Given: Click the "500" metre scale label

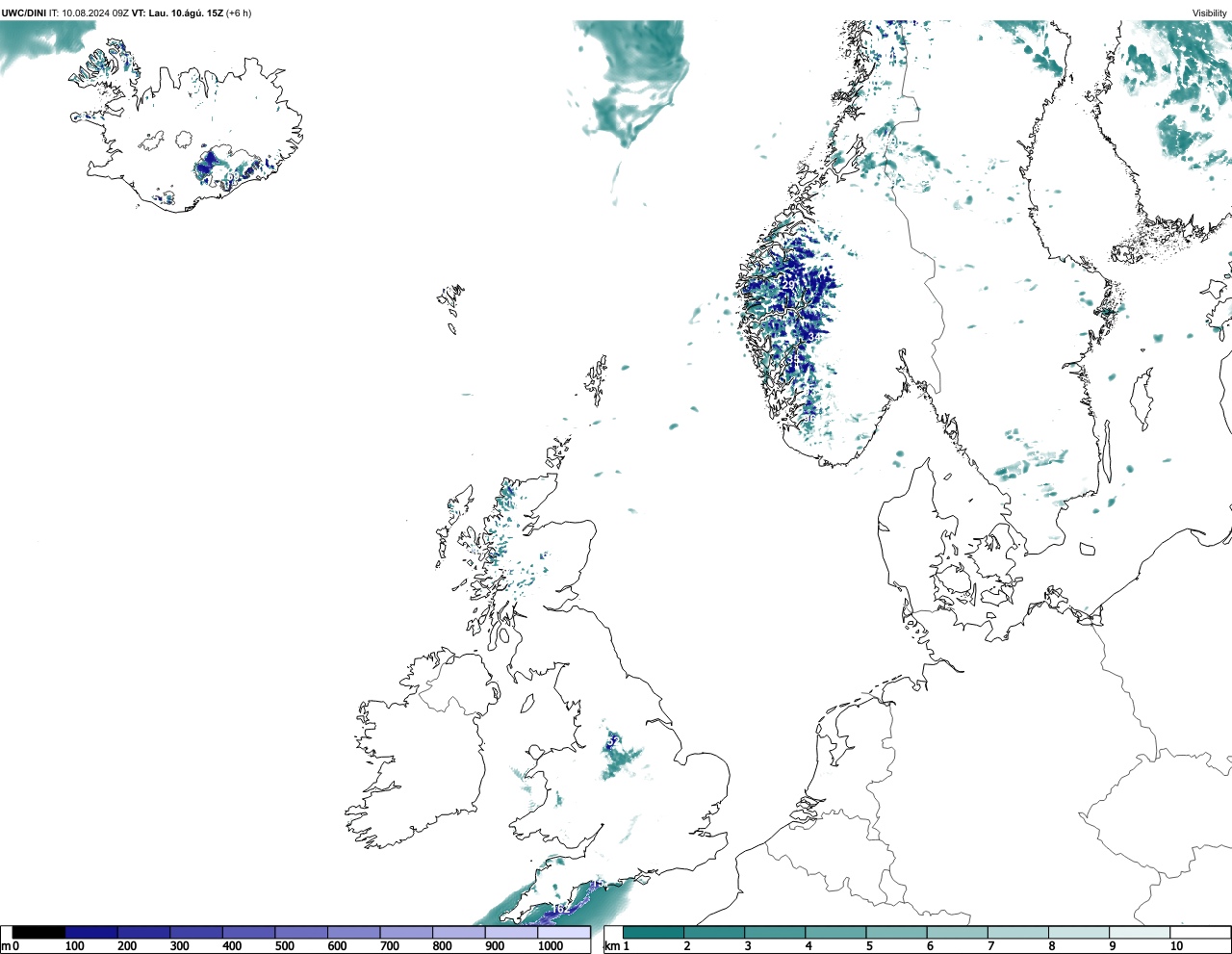Looking at the screenshot, I should (x=284, y=947).
